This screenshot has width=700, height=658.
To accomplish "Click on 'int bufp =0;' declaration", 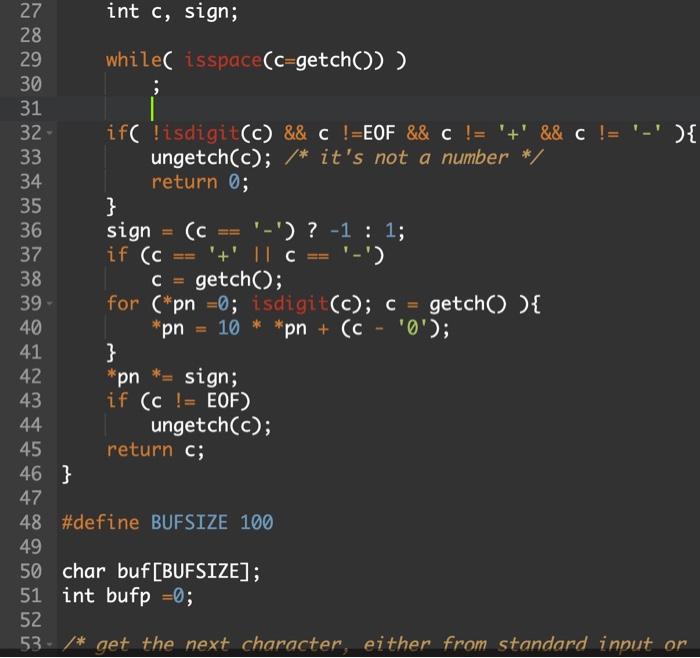I will pyautogui.click(x=128, y=596).
